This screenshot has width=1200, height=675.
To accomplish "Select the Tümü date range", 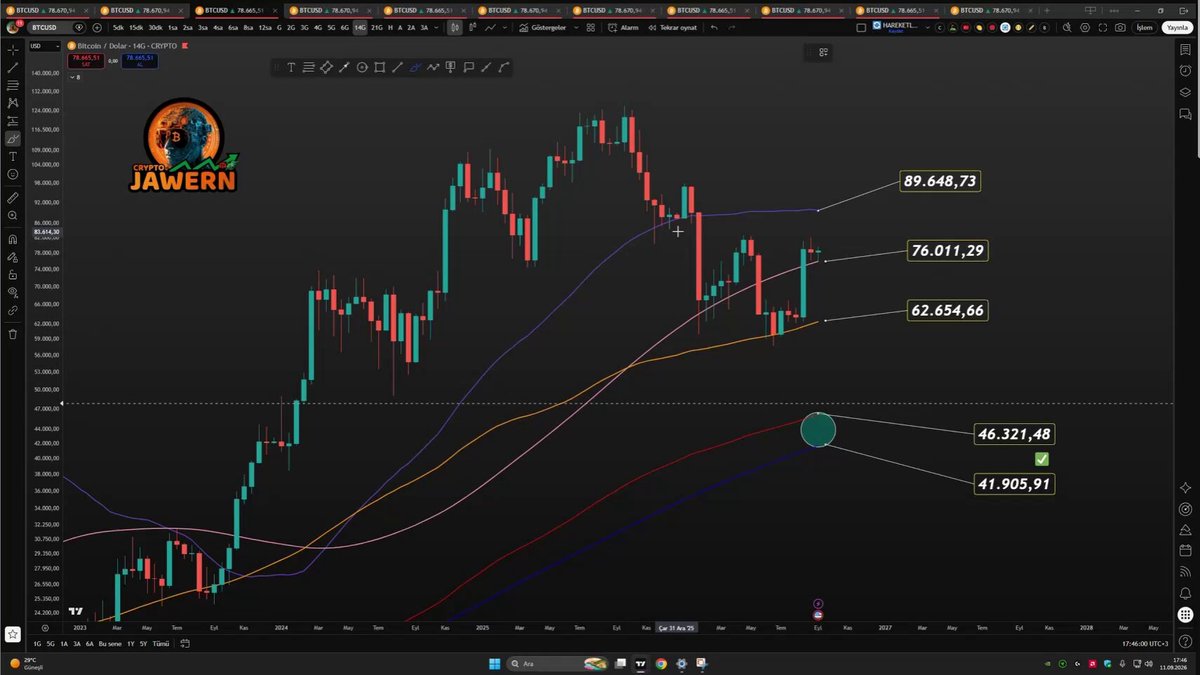I will point(162,644).
